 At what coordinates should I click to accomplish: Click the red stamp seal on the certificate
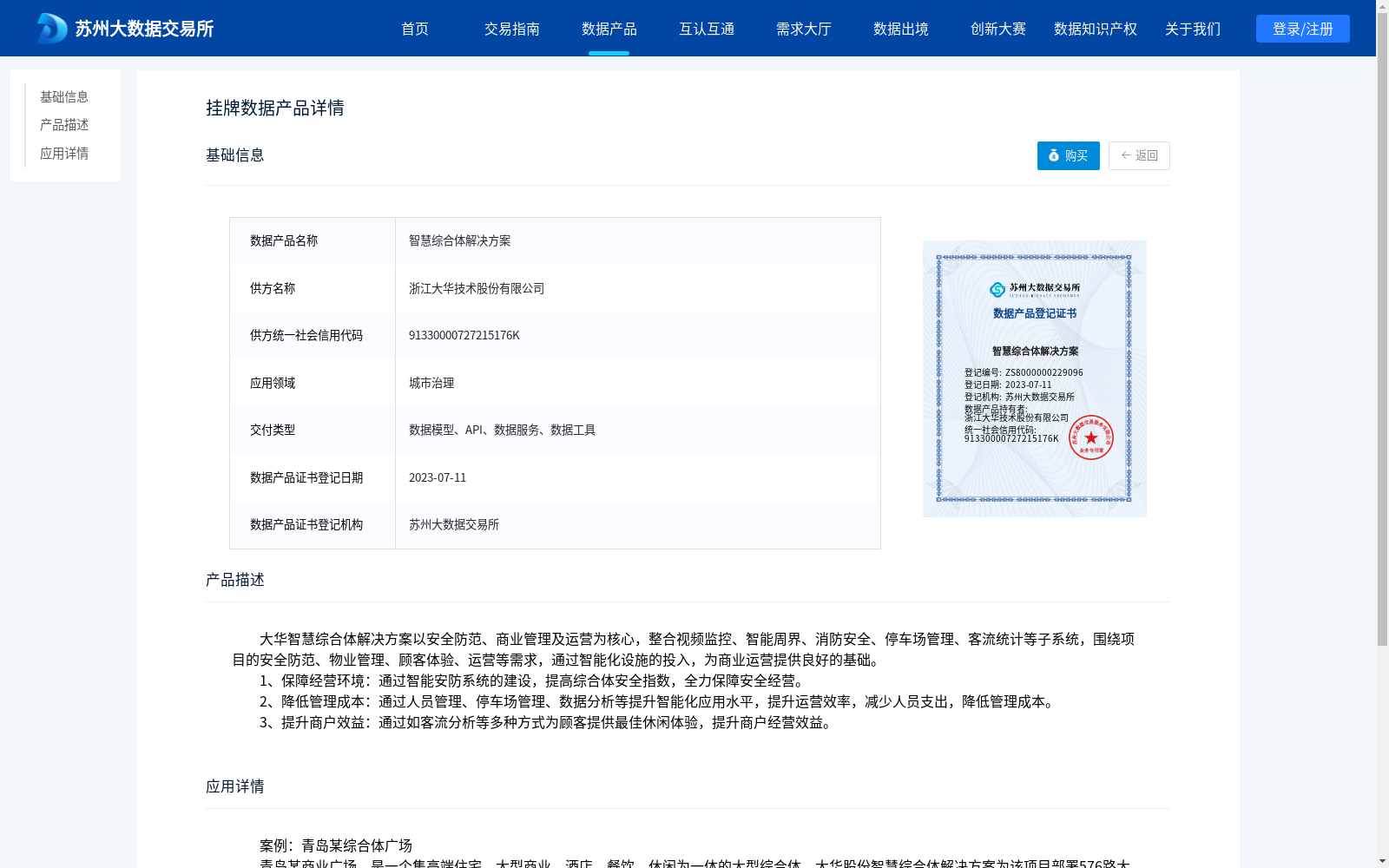point(1091,437)
